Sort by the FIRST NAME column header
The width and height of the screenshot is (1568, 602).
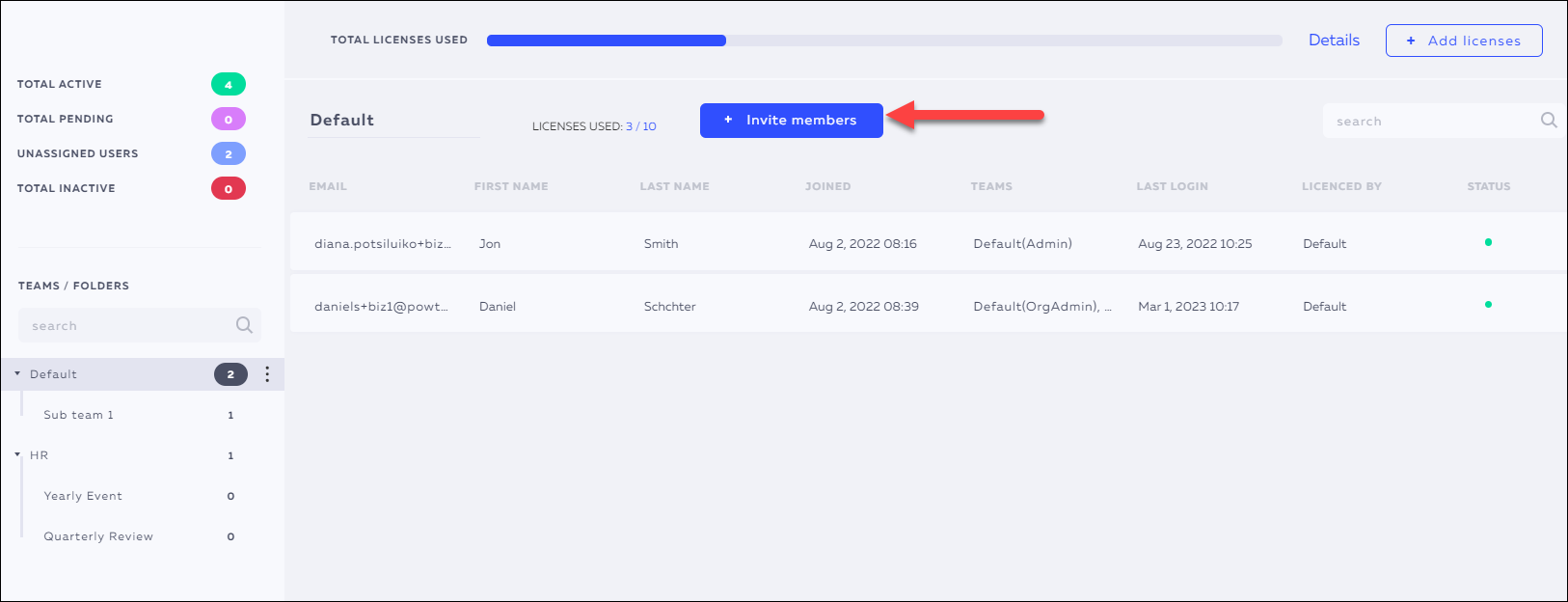click(511, 186)
